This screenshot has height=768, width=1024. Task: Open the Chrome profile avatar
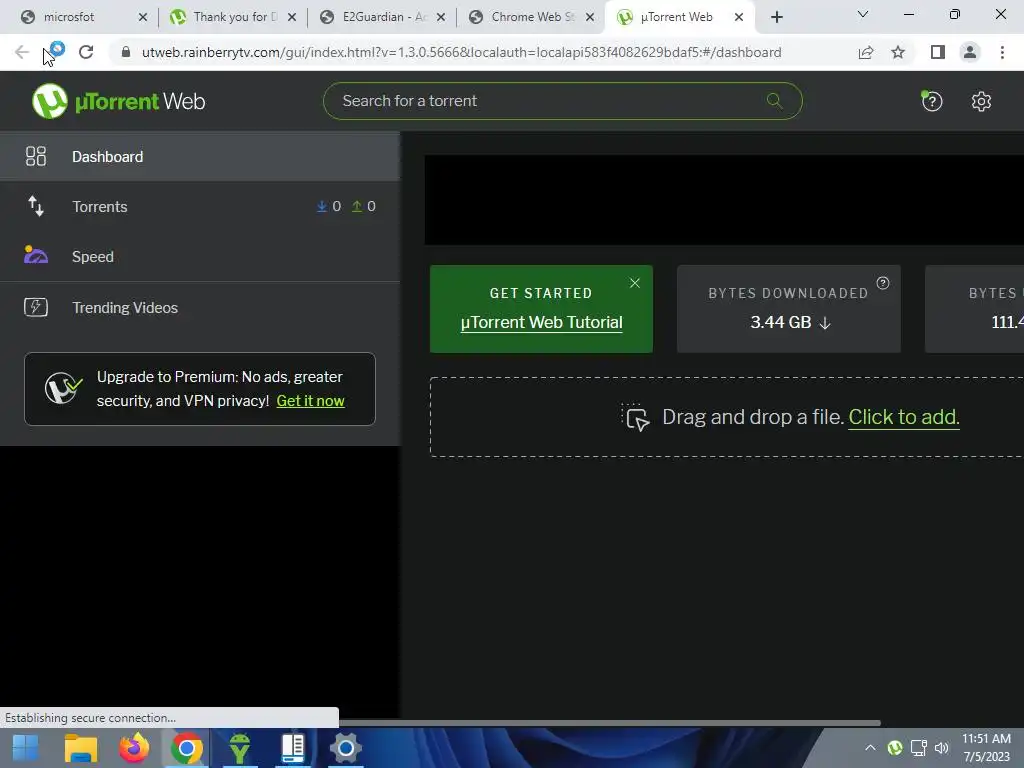coord(970,52)
